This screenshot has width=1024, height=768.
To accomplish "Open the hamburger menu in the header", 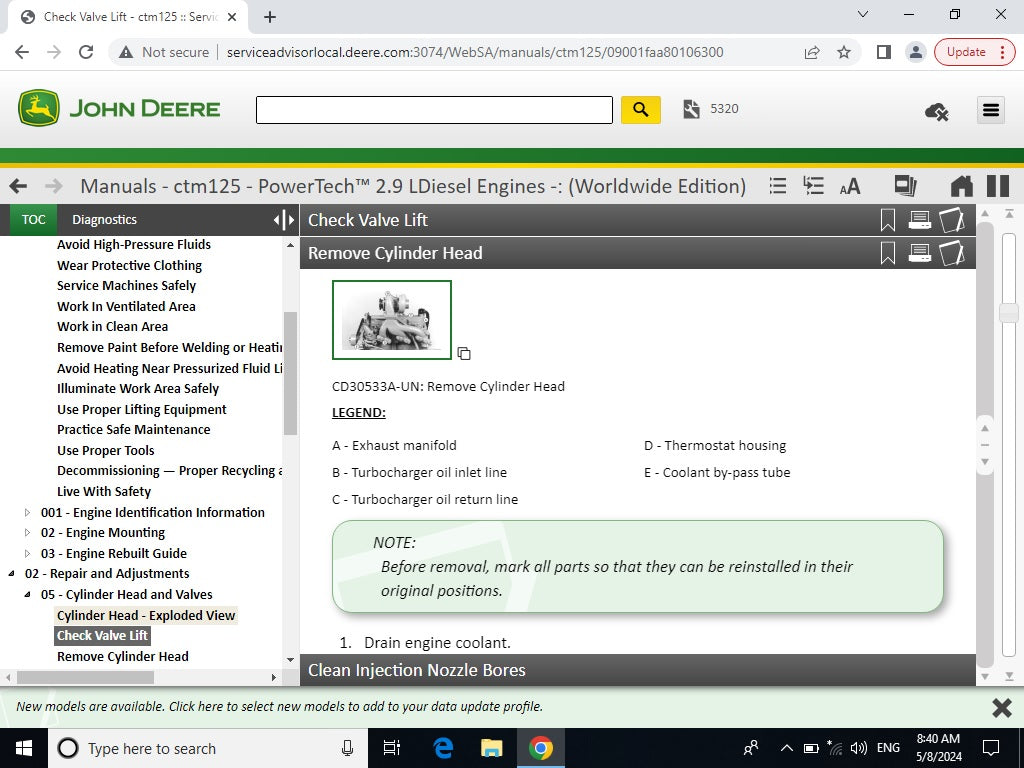I will (991, 110).
